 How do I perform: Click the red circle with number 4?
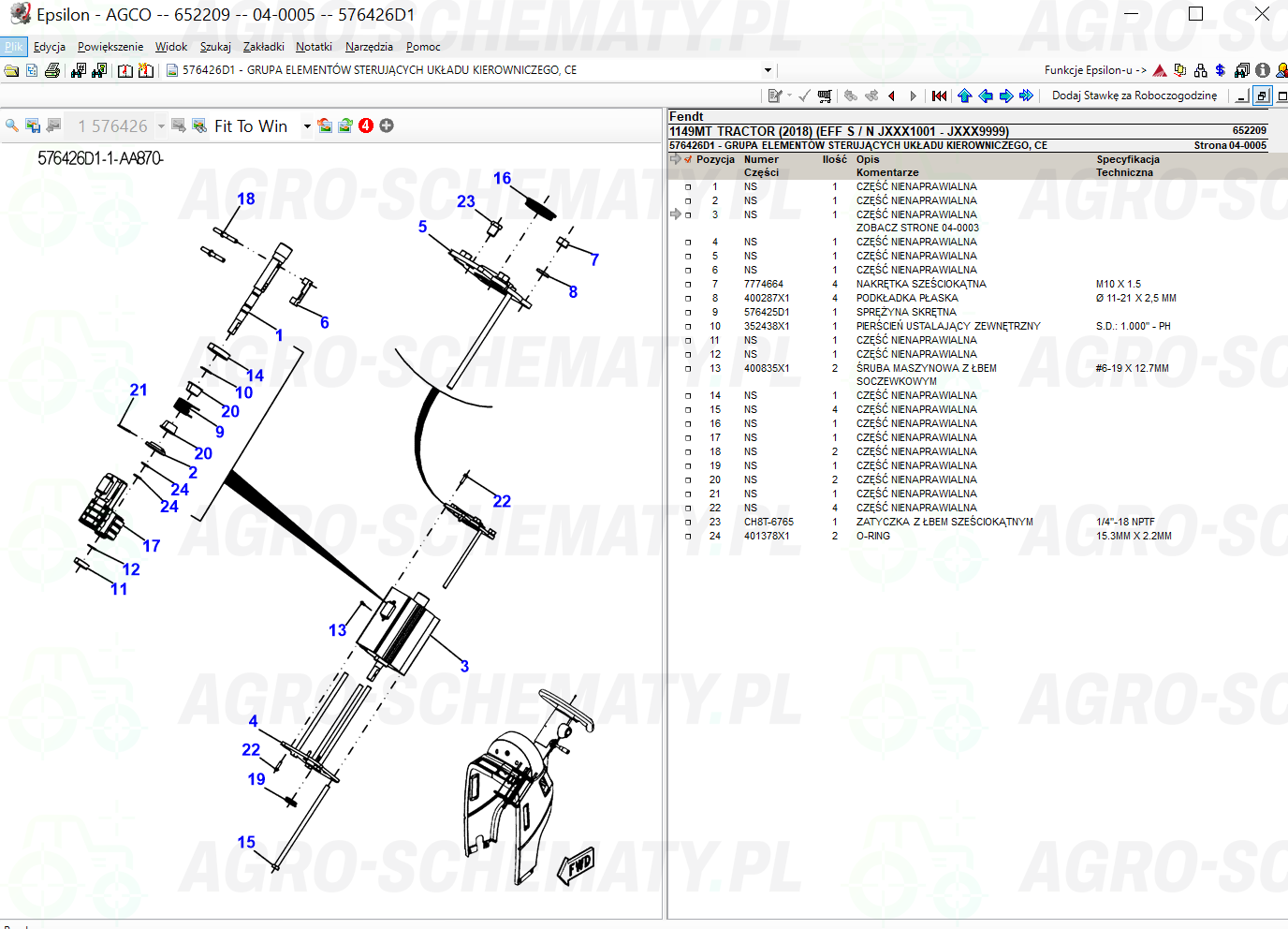tap(366, 125)
